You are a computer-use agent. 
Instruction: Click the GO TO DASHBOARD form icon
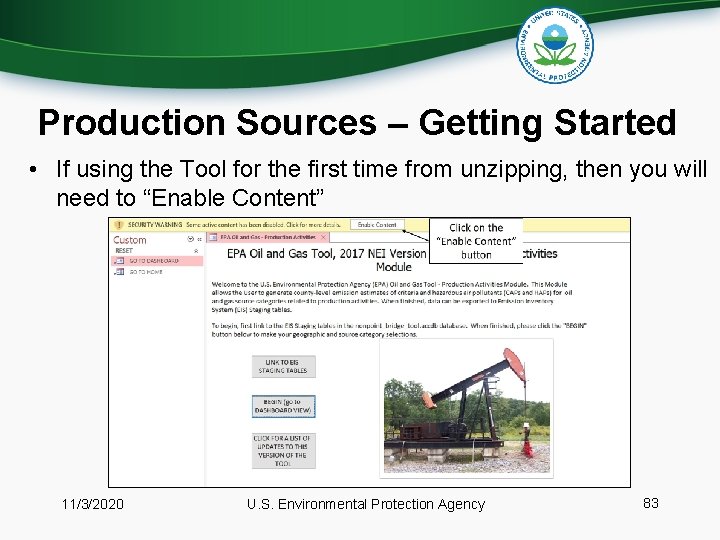[x=119, y=261]
